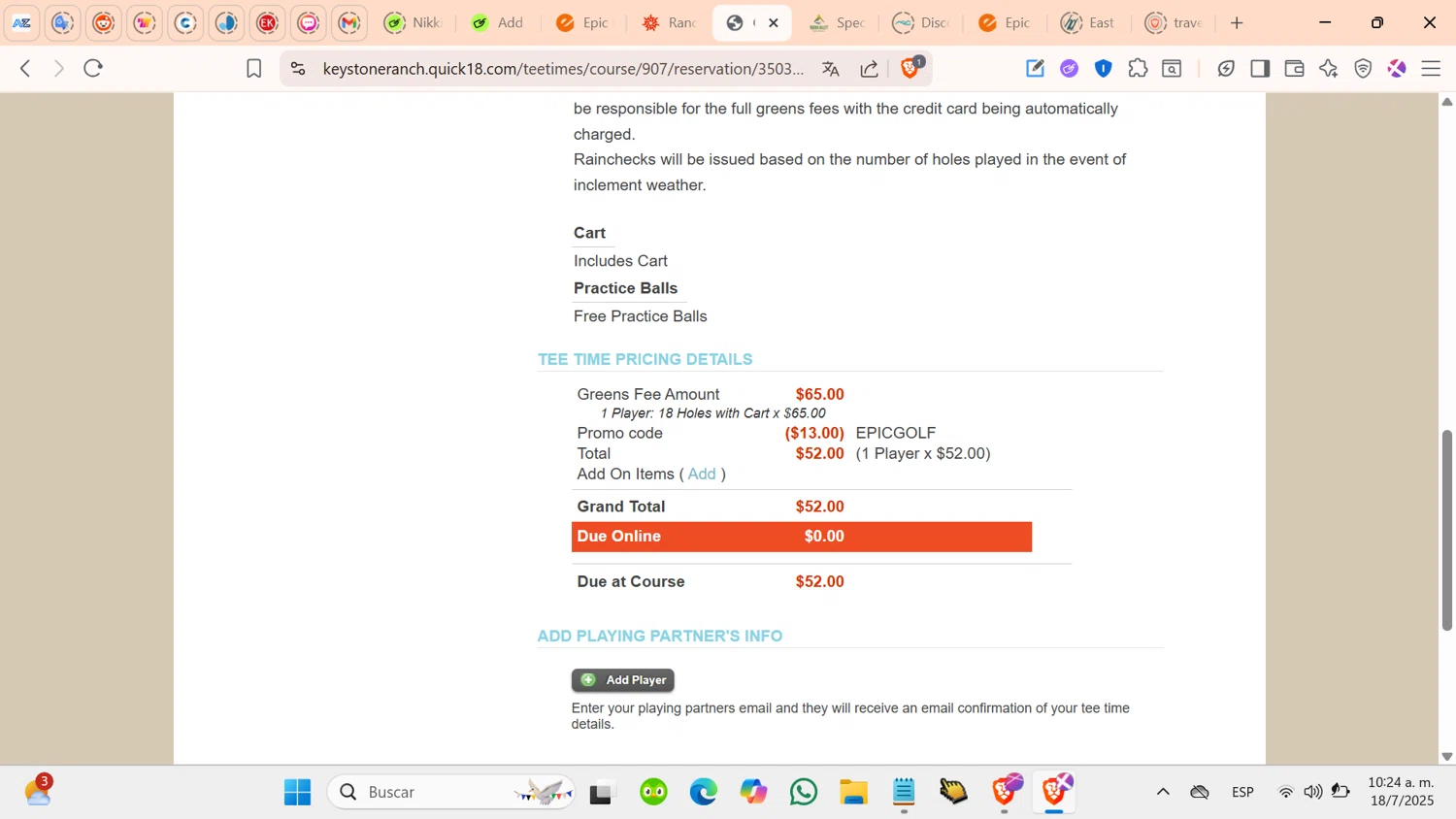The height and width of the screenshot is (819, 1456).
Task: Click the Includes Cart text
Action: (620, 261)
